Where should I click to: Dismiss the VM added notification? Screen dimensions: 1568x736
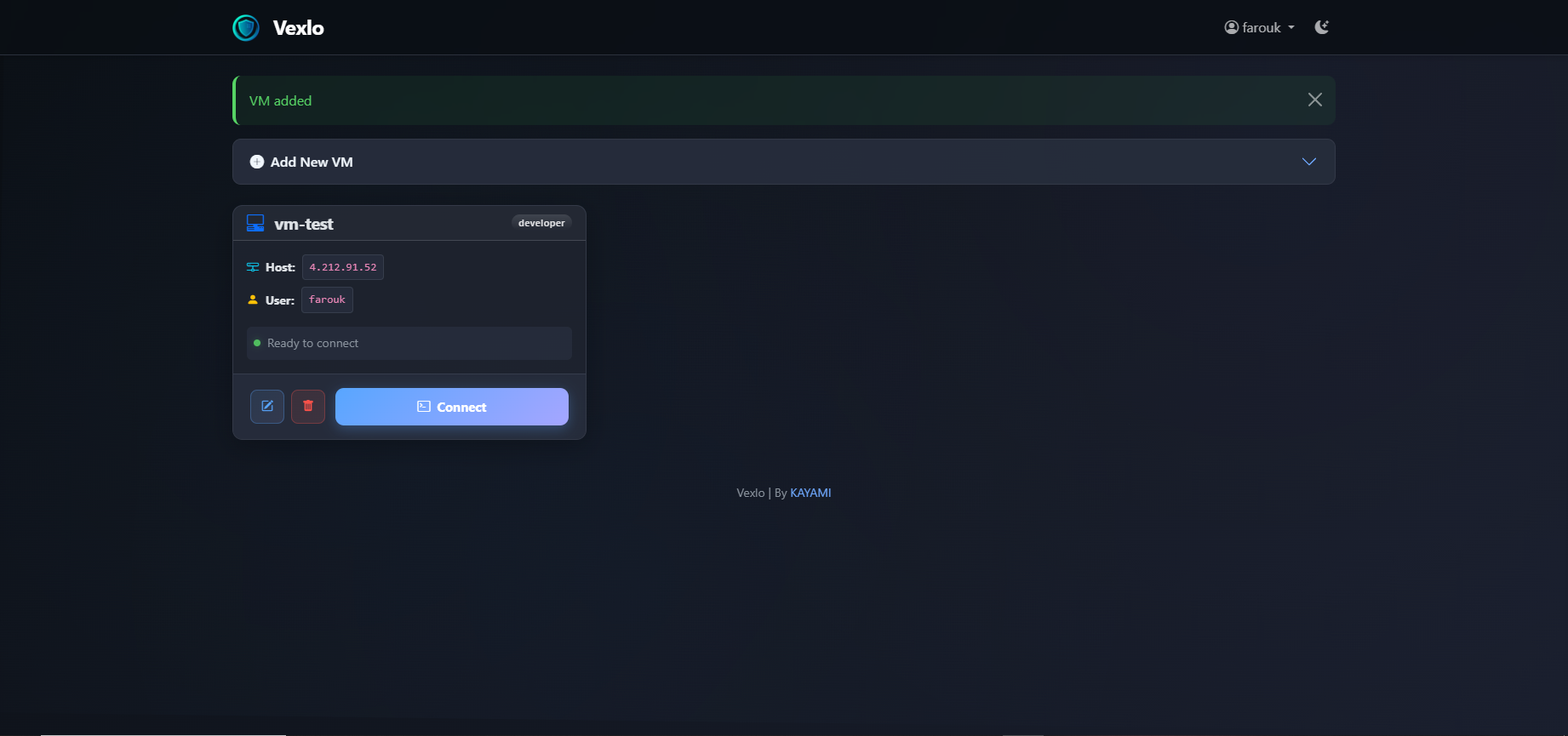click(x=1315, y=100)
